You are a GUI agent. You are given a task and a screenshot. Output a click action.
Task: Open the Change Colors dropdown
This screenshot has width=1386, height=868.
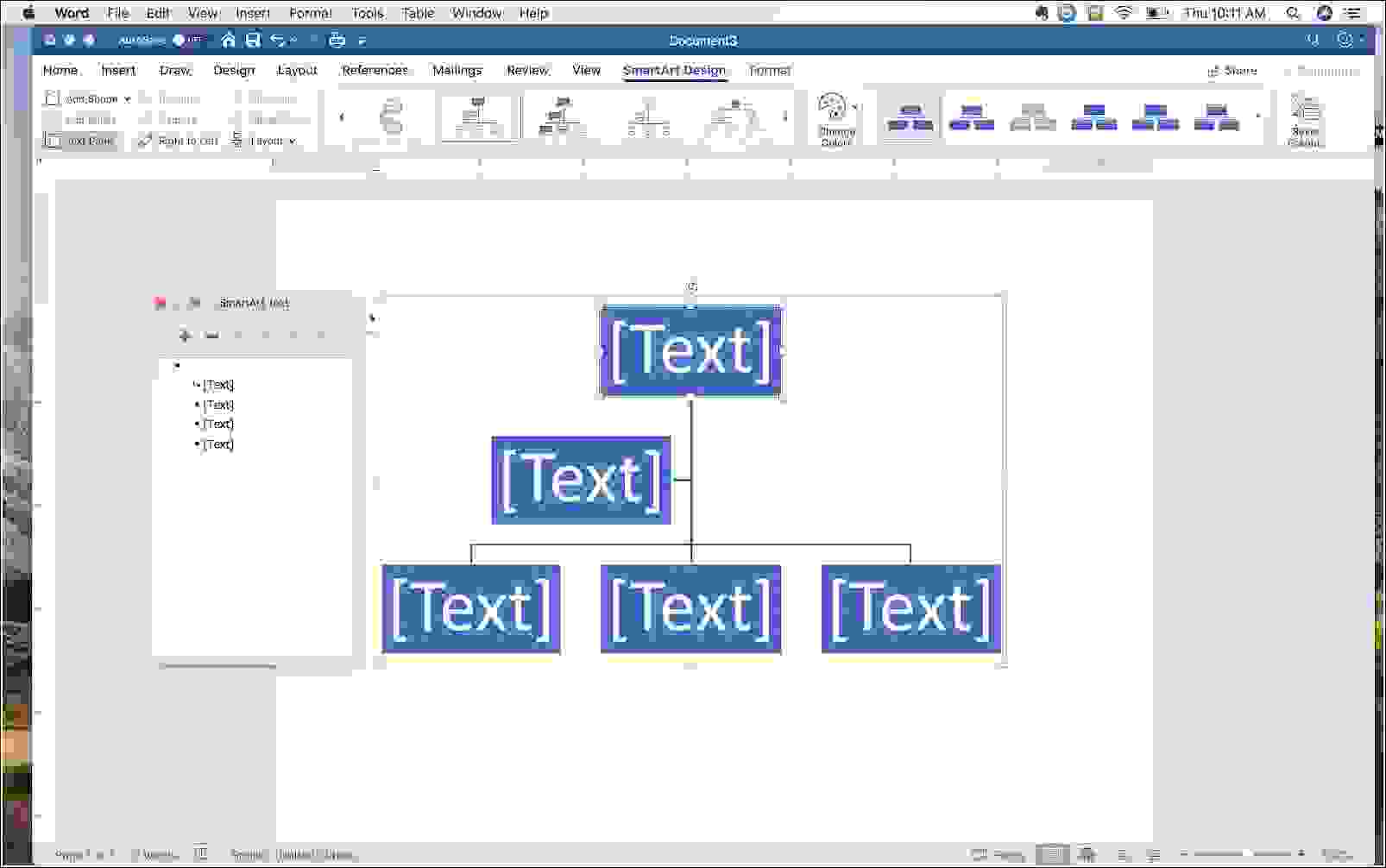click(836, 121)
